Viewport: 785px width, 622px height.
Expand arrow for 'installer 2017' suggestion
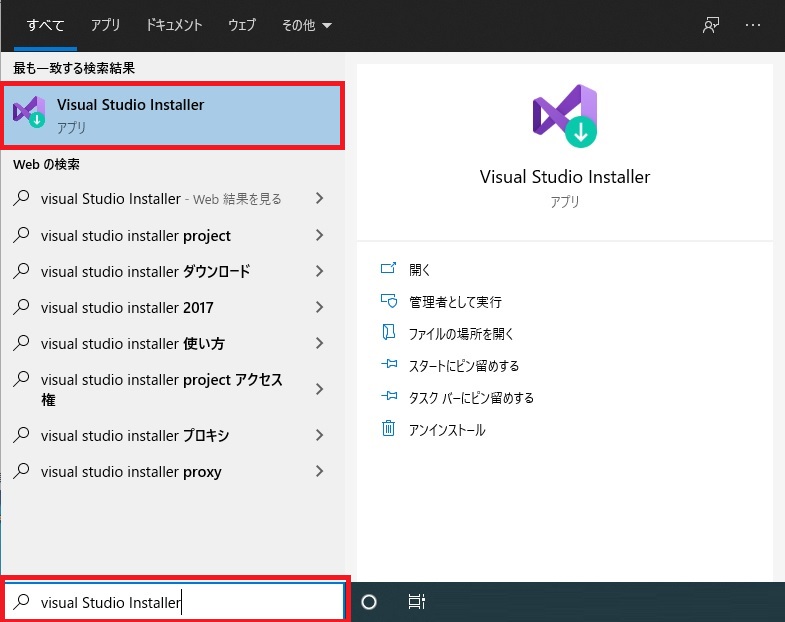point(319,307)
